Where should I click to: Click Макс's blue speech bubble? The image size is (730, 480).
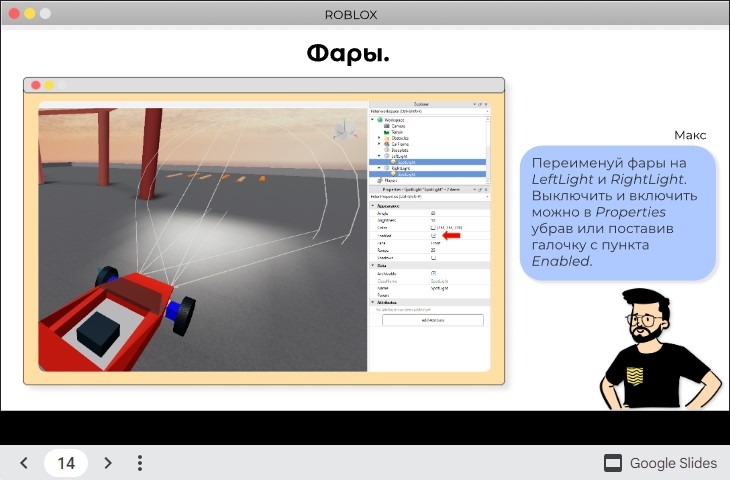click(618, 213)
